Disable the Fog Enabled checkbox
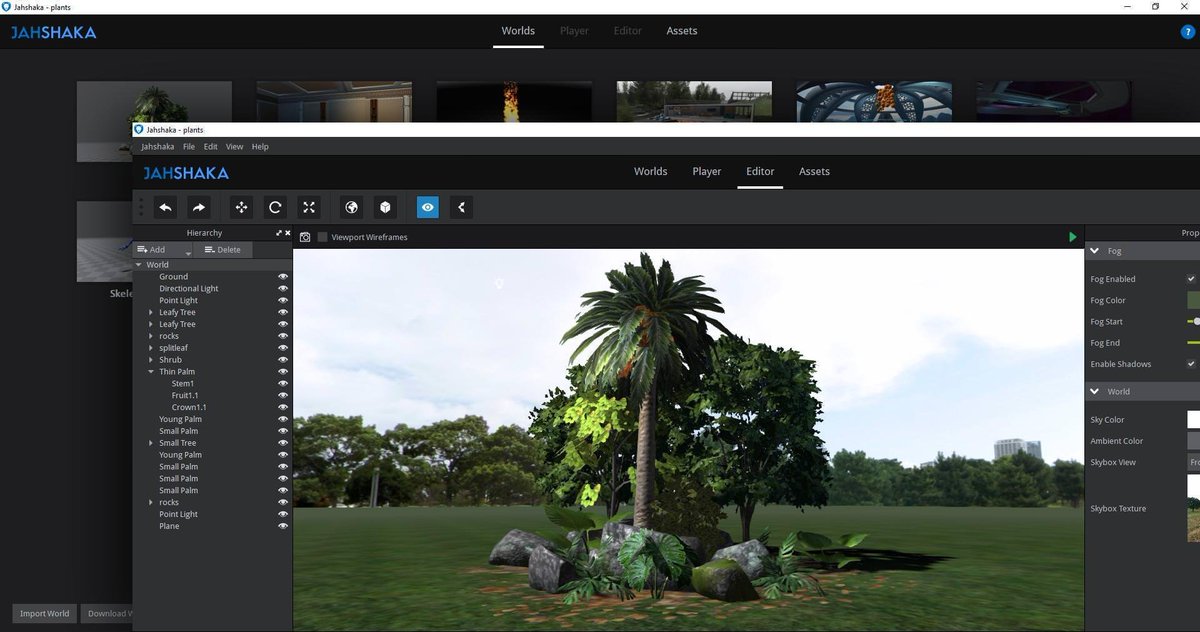This screenshot has width=1200, height=632. point(1190,278)
